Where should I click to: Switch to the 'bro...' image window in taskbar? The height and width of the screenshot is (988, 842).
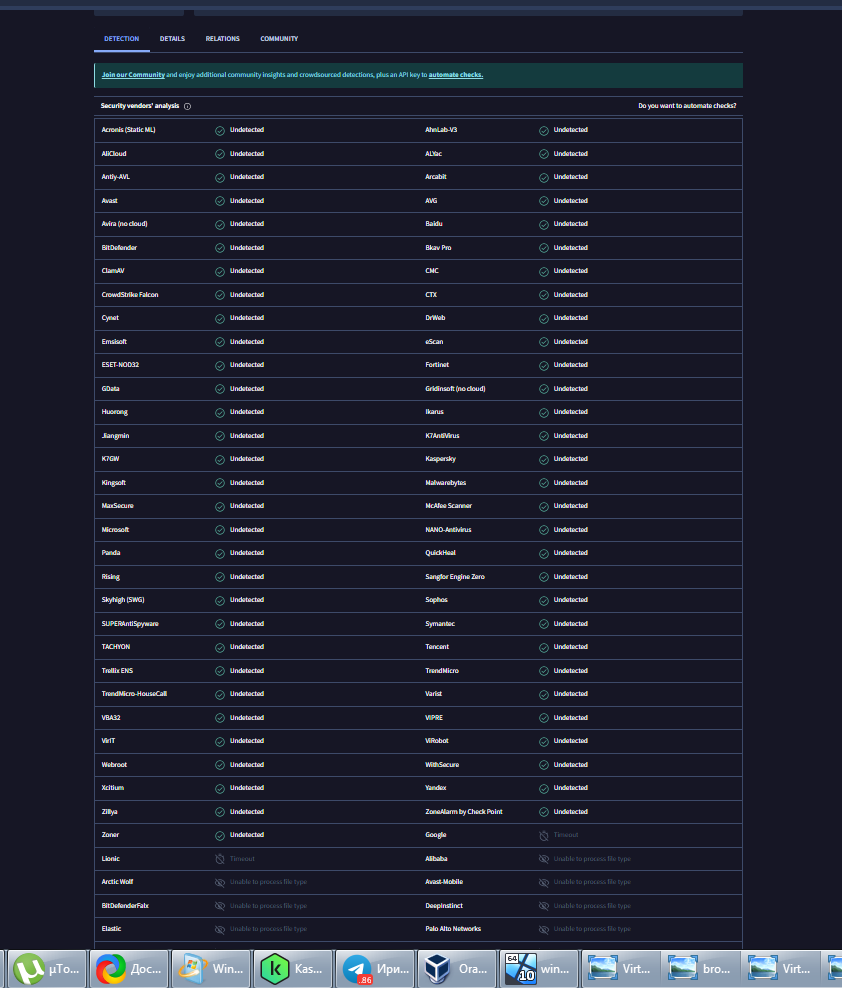point(700,968)
